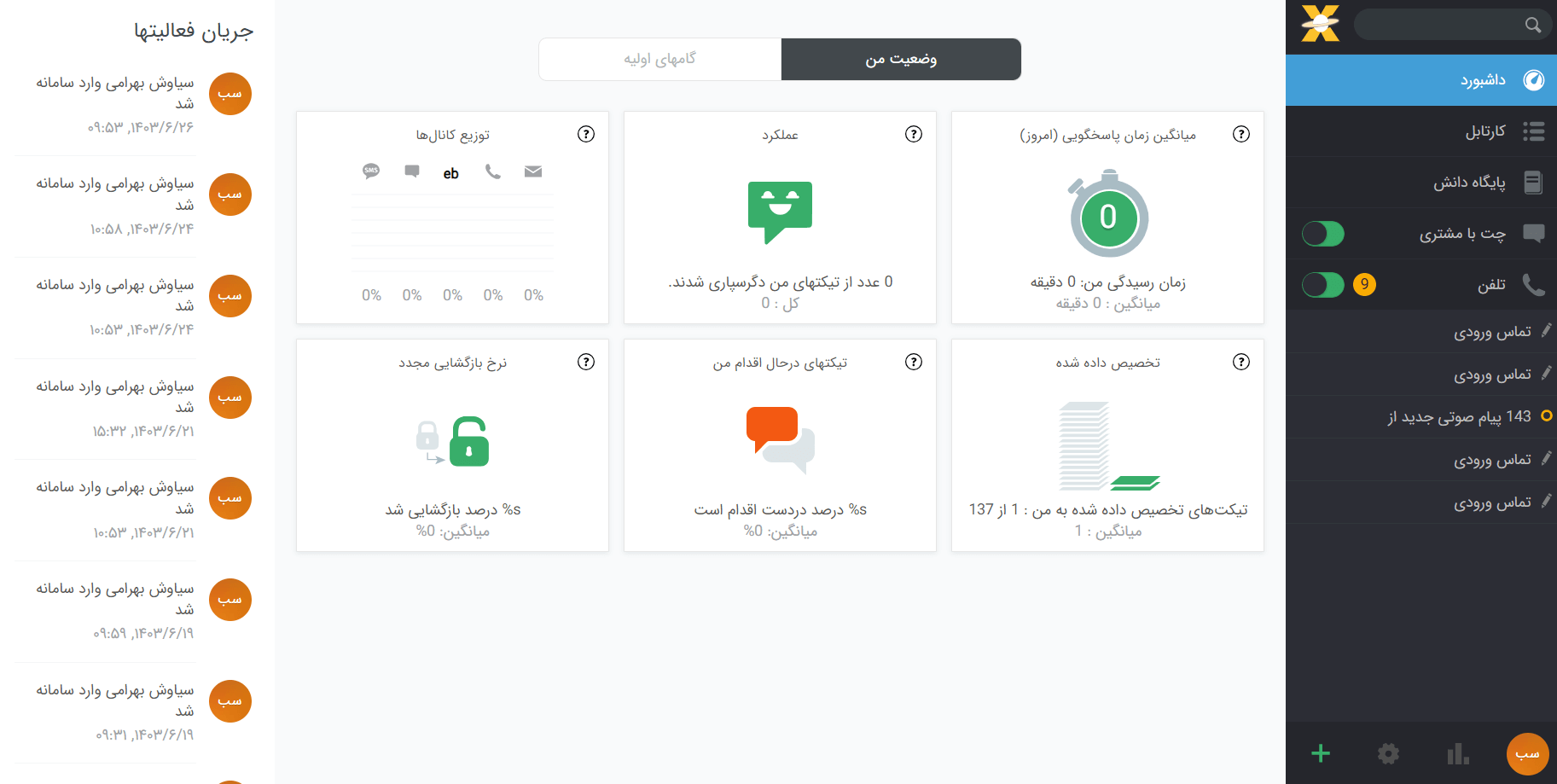Click the knowledge base book icon
Screen dimensions: 1557x784
[1533, 183]
